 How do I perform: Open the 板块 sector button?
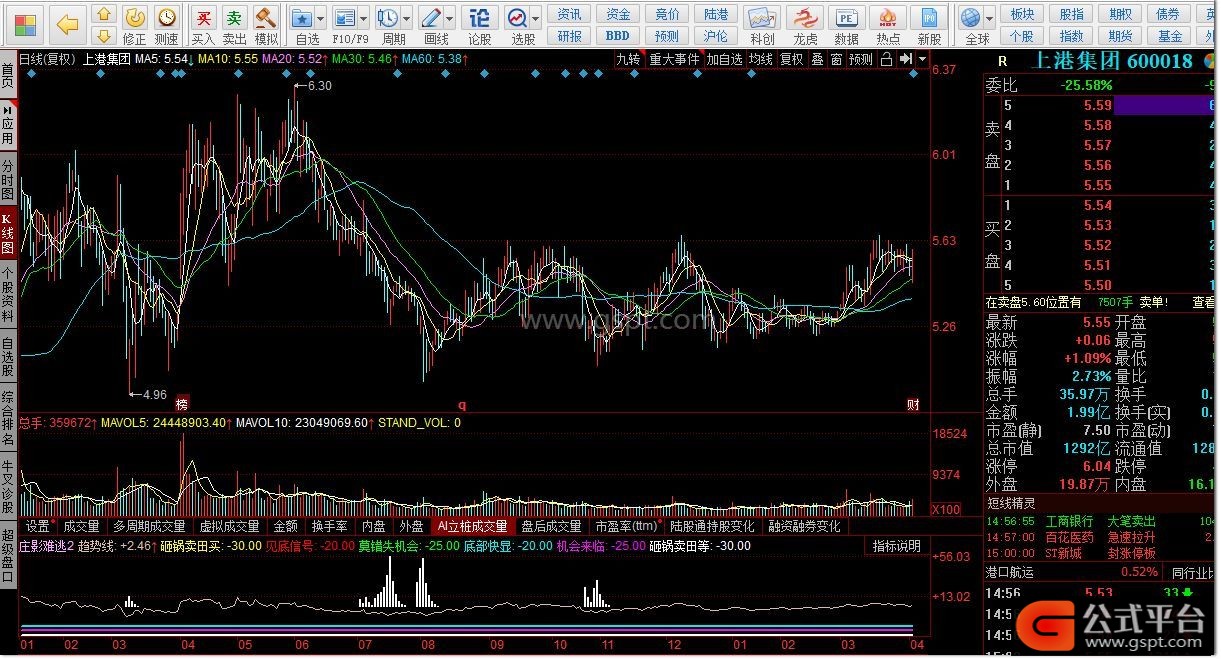[x=1022, y=14]
